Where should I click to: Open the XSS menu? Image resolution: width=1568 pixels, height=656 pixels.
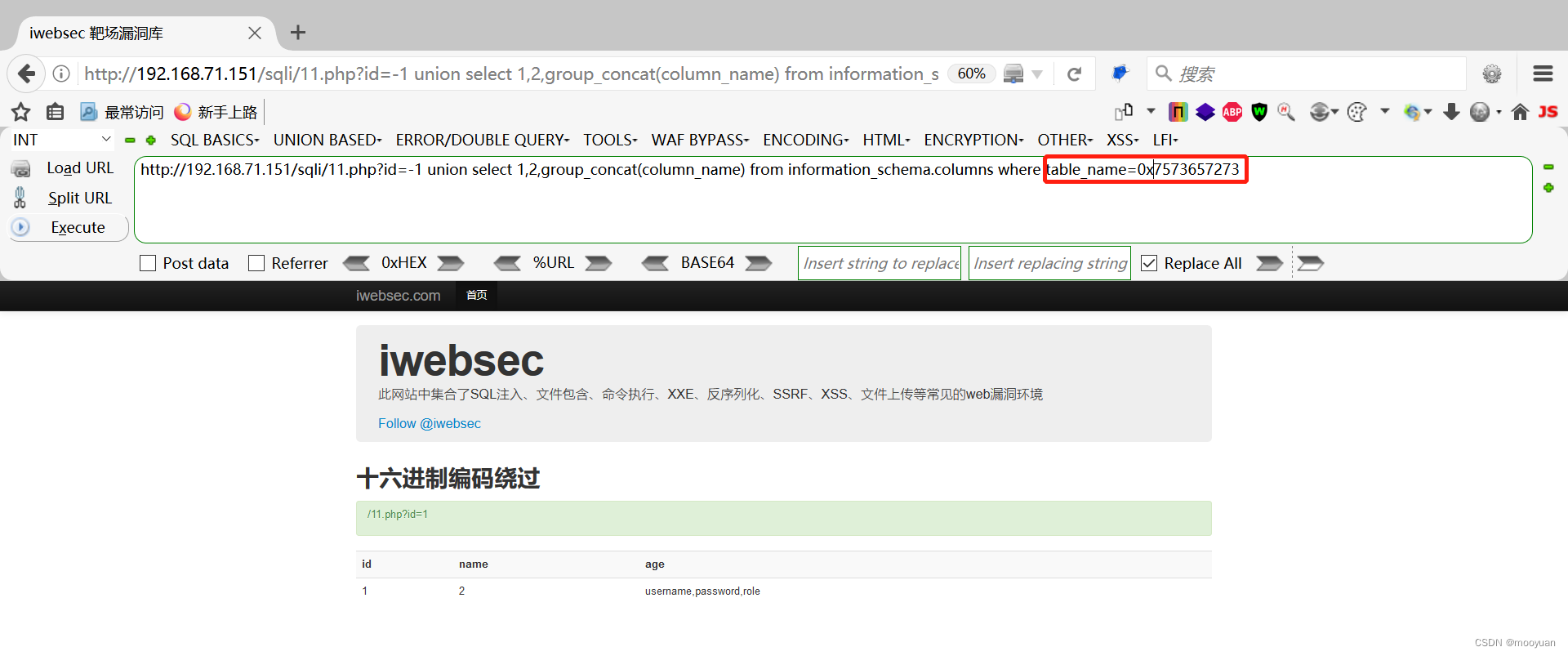click(x=1122, y=140)
